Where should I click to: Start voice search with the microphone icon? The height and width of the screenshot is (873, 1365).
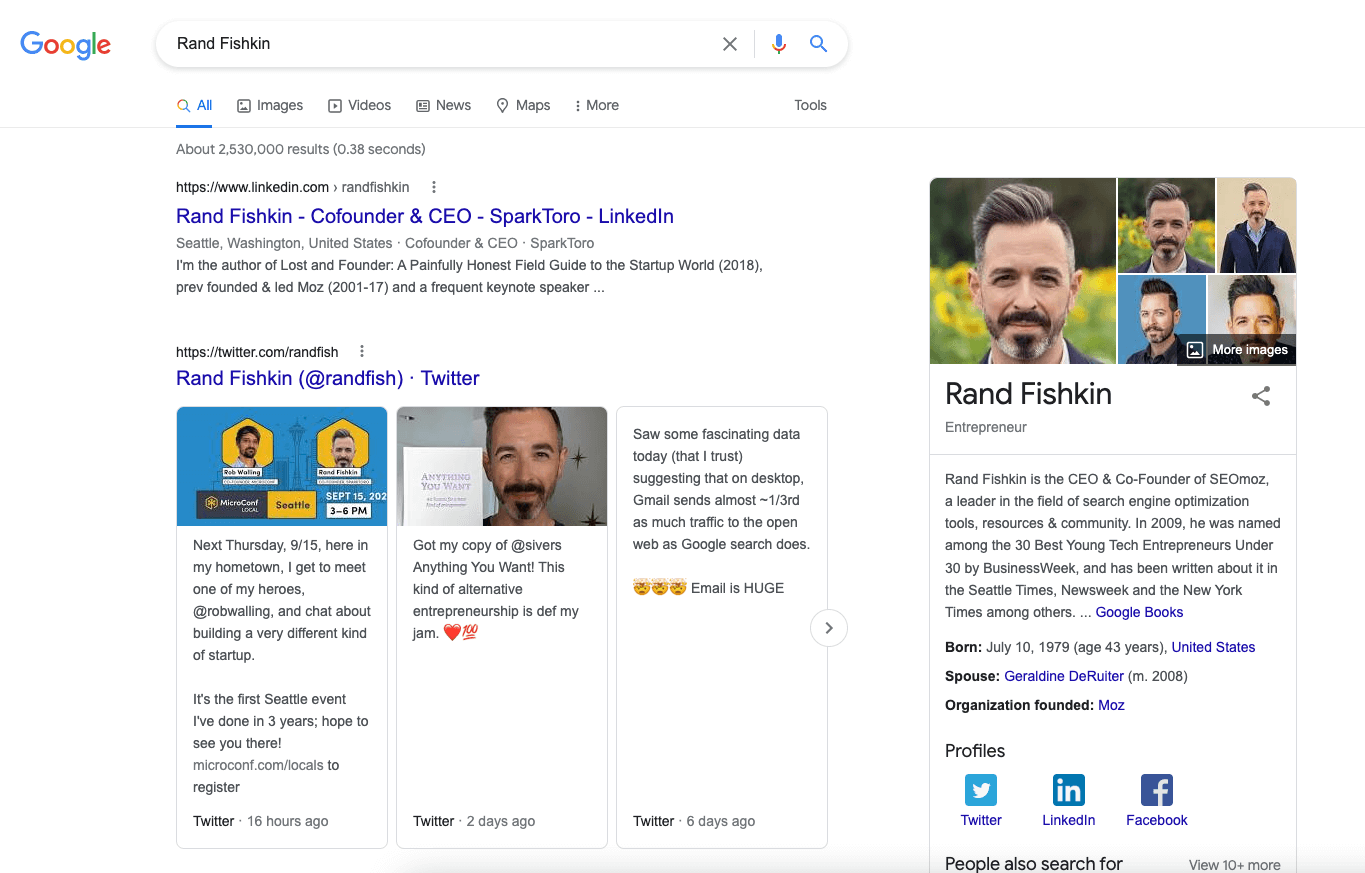point(779,44)
